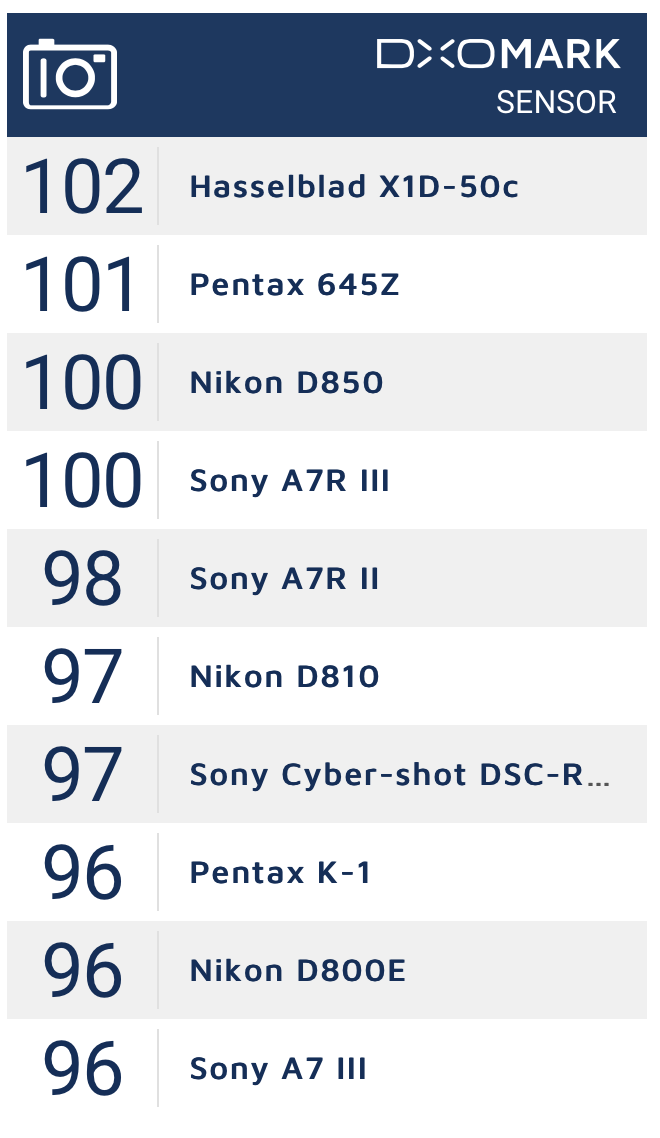Viewport: 660px width, 1138px height.
Task: Click the DXOMARK logo
Action: [498, 54]
